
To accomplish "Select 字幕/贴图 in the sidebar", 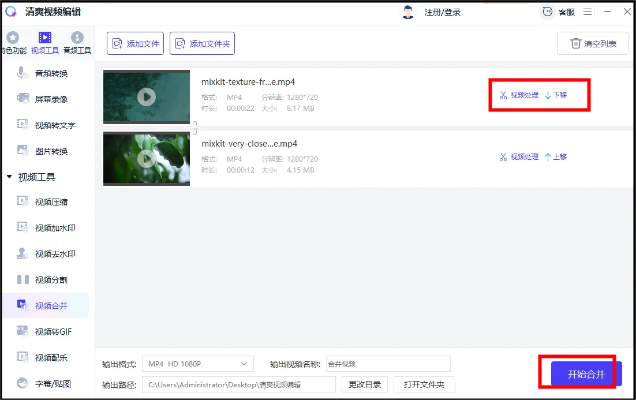I will (45, 383).
